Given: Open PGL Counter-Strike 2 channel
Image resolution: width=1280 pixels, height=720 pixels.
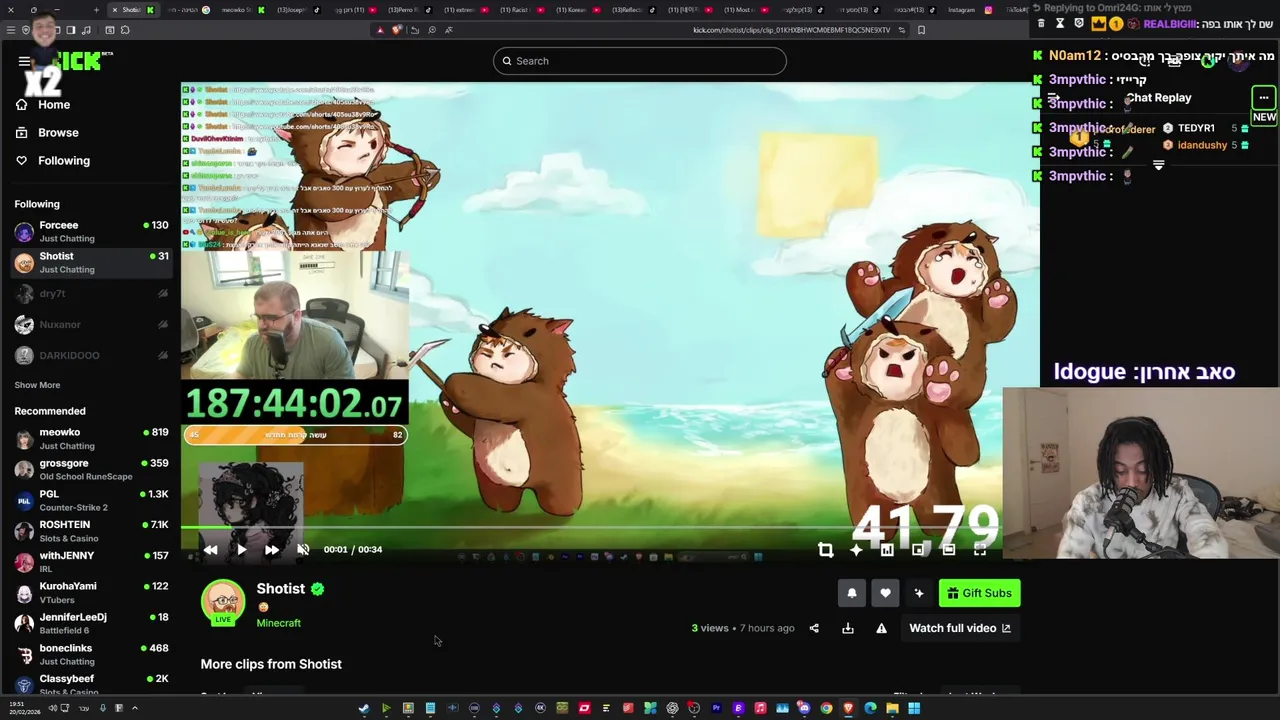Looking at the screenshot, I should 90,501.
